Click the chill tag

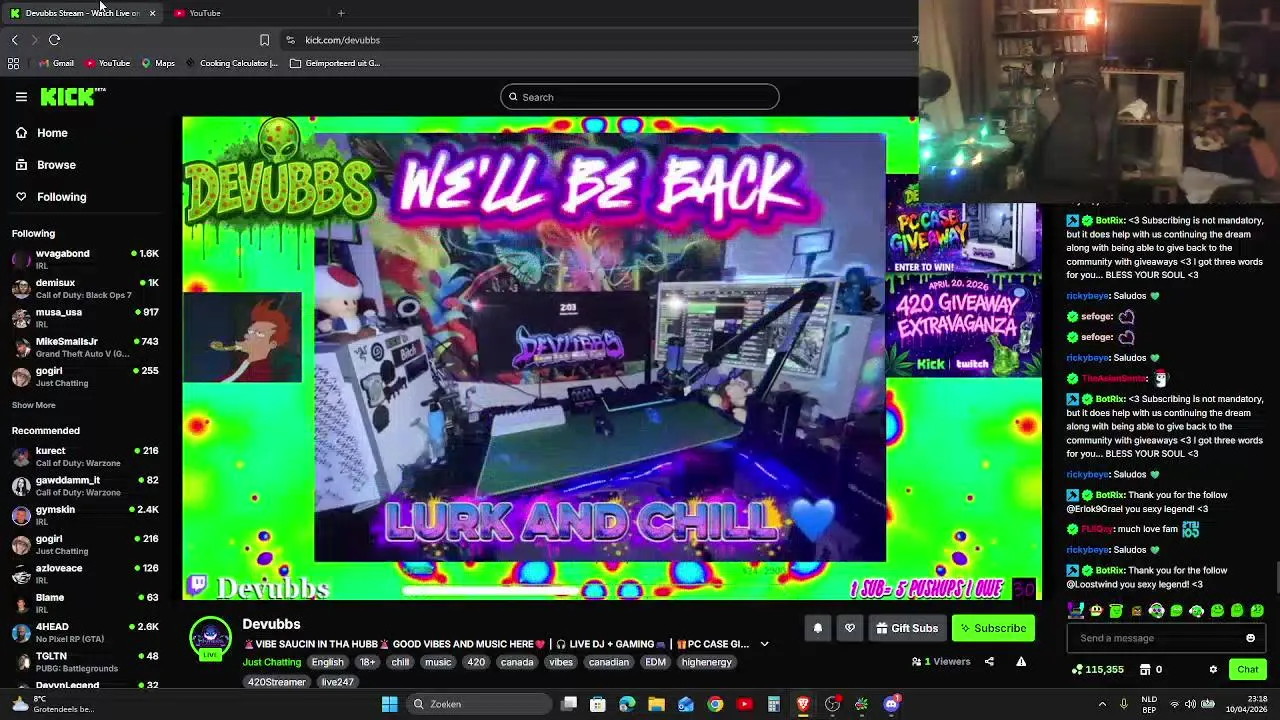(x=400, y=662)
